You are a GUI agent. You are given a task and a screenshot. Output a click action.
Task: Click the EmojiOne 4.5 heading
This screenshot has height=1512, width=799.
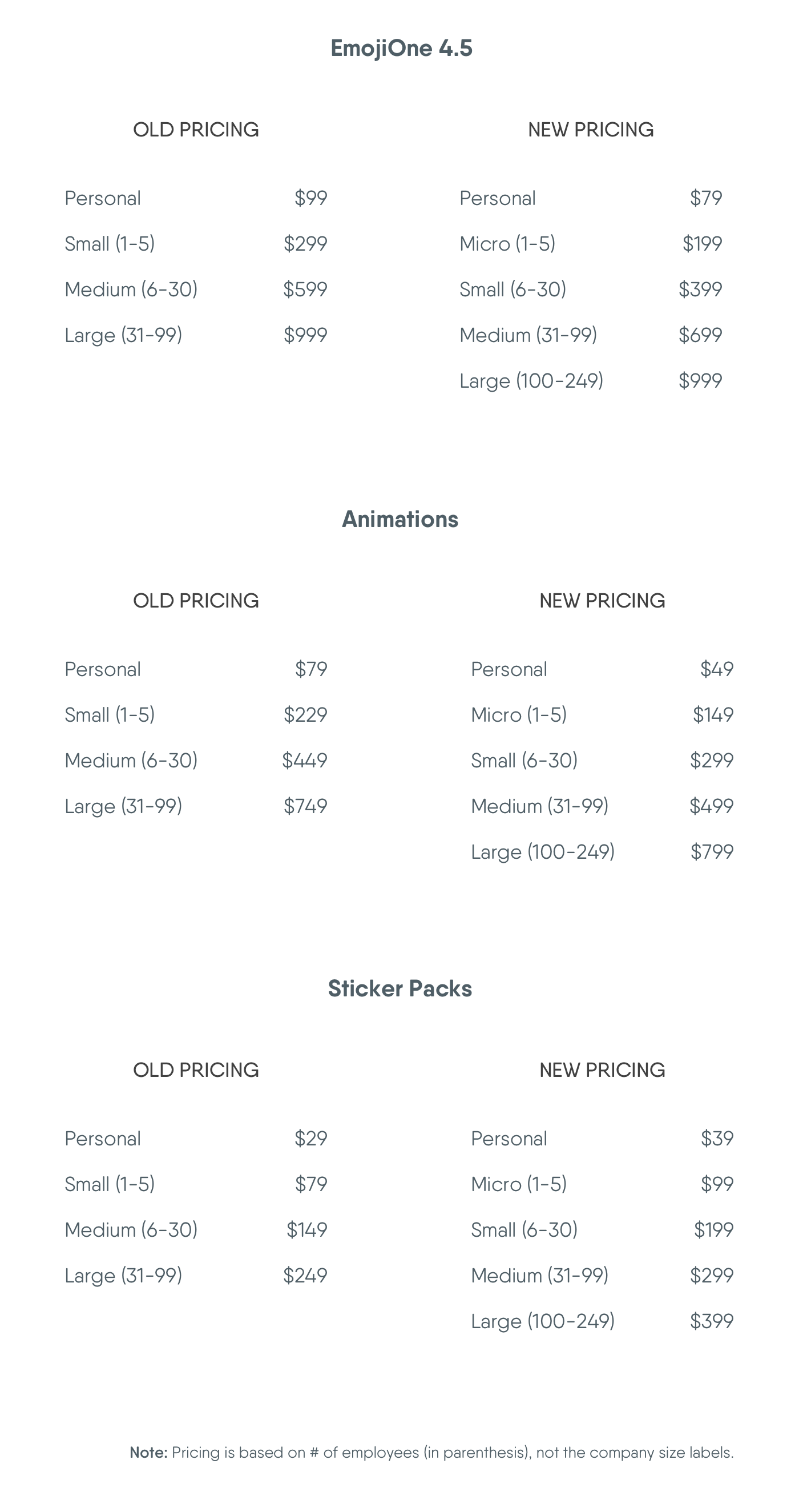click(x=401, y=48)
